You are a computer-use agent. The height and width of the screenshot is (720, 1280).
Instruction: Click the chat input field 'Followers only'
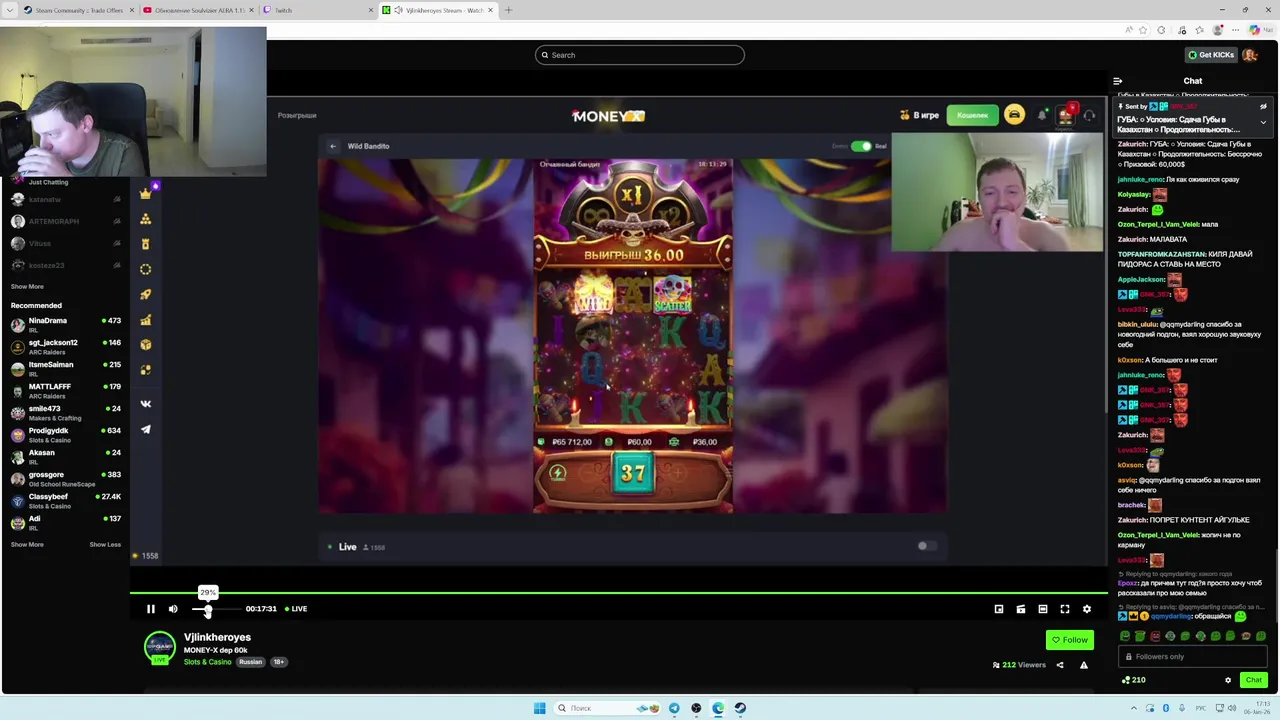1193,657
